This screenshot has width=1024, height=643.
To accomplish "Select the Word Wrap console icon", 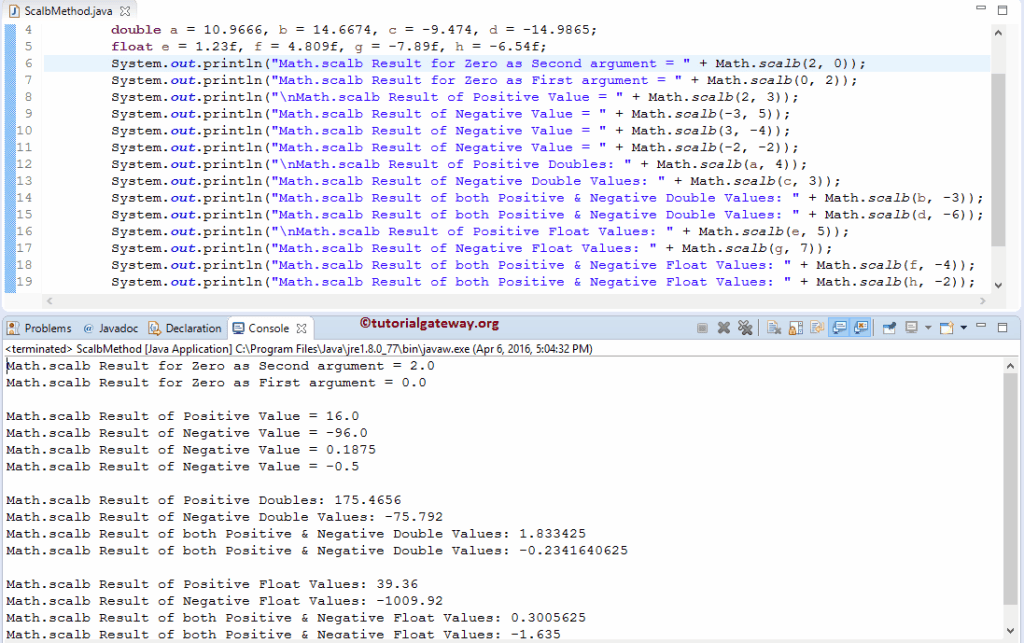I will click(817, 328).
